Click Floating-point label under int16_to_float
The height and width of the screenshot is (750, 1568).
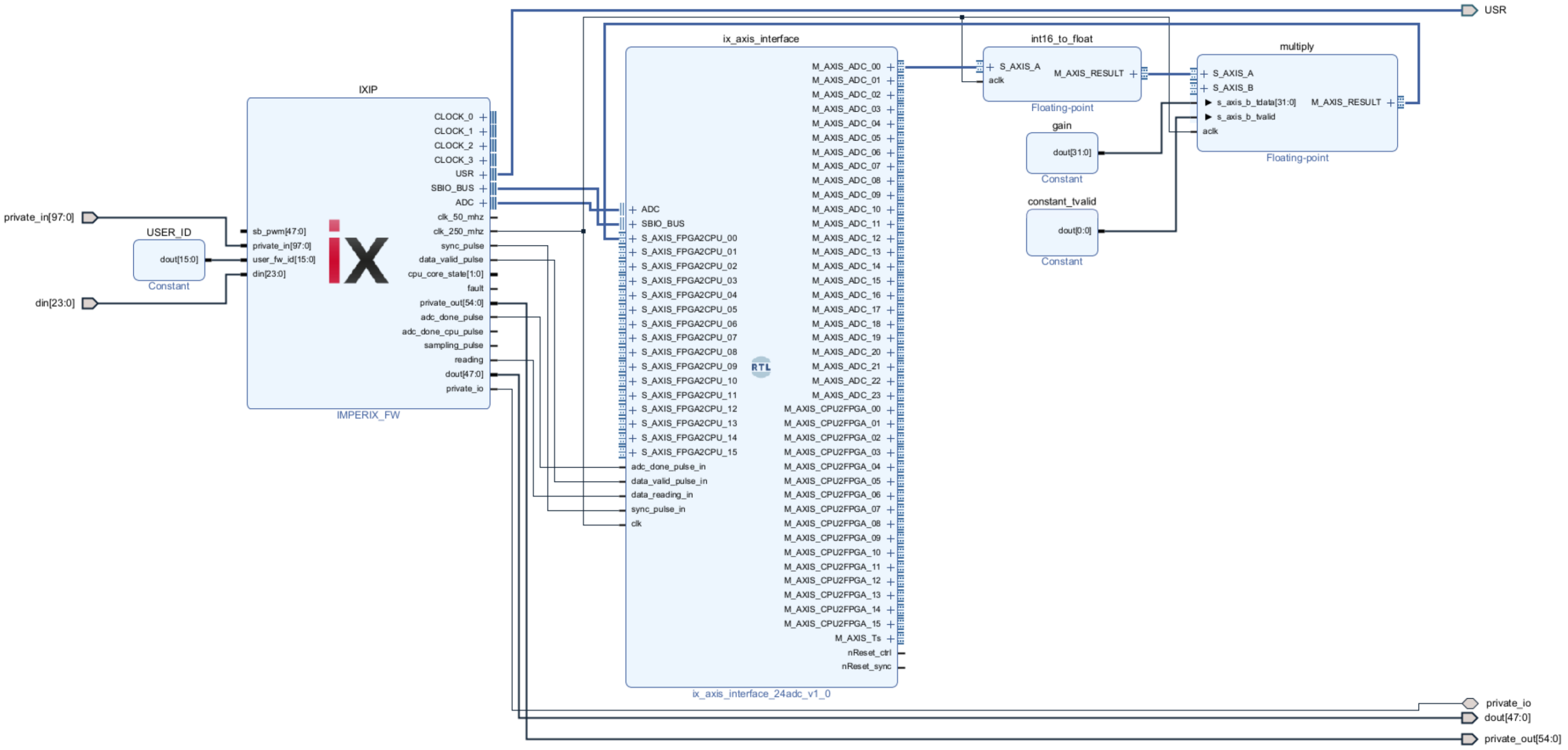1061,108
